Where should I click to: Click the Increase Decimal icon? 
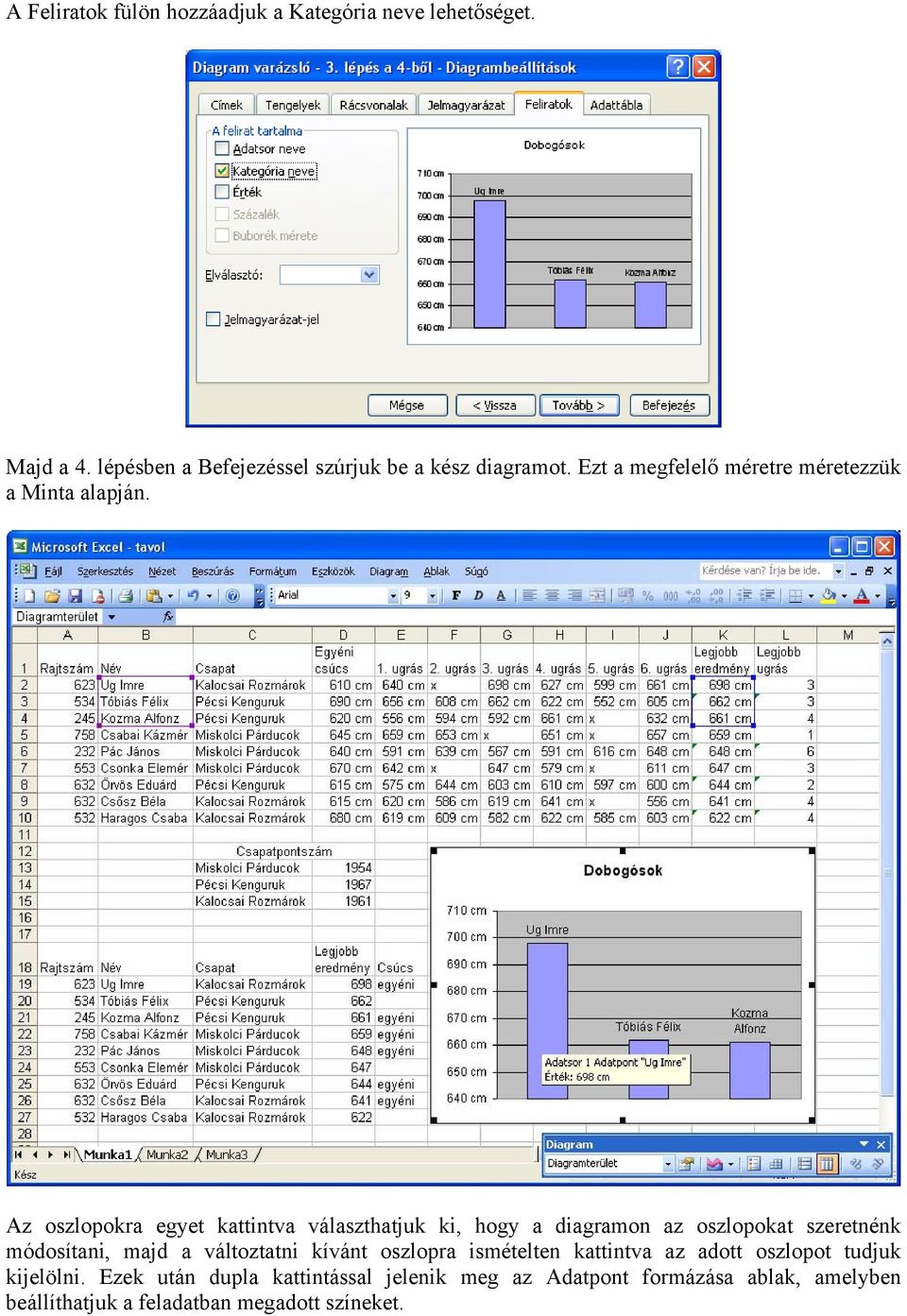click(693, 595)
